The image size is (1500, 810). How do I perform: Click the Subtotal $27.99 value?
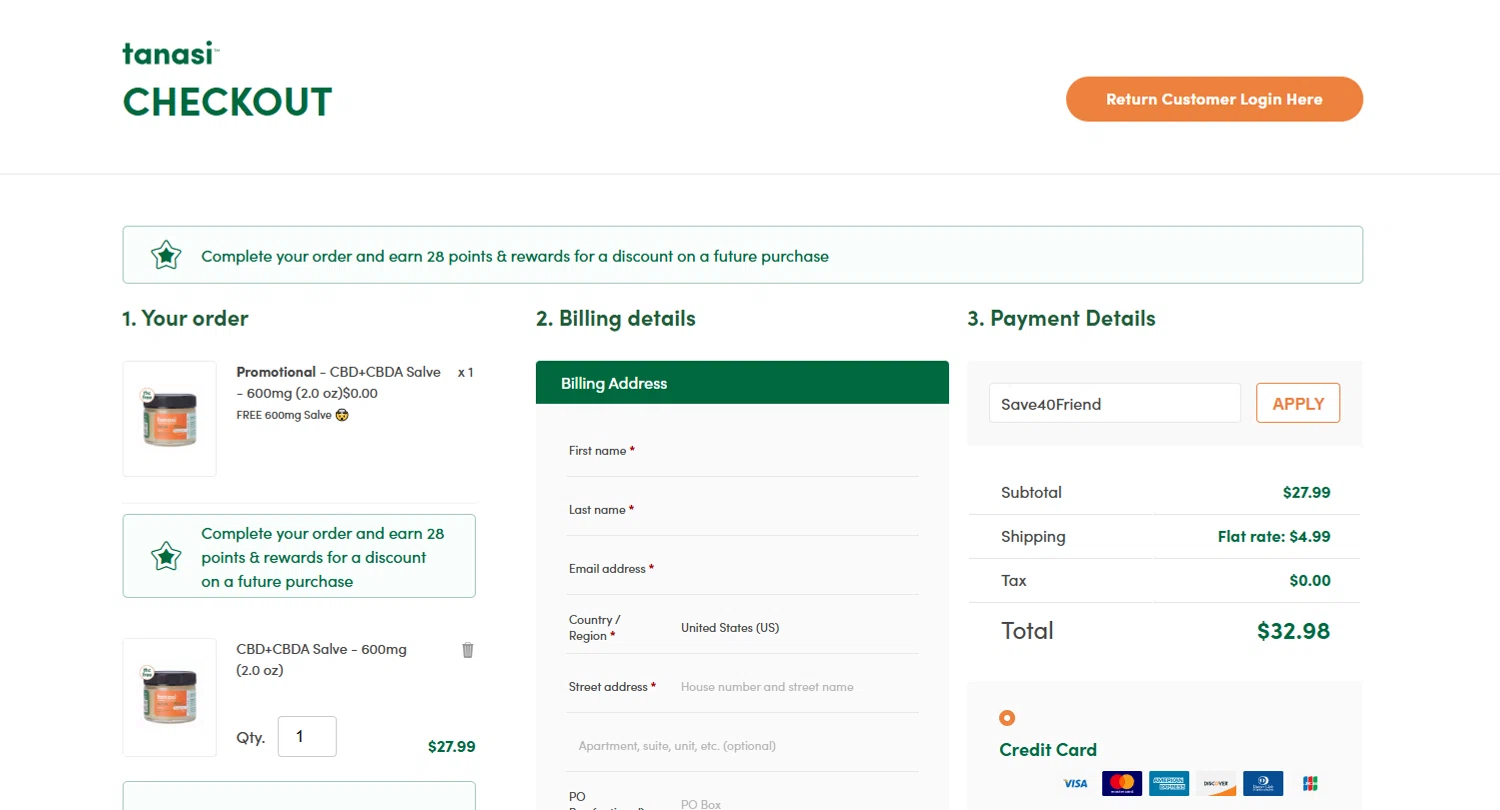pos(1306,493)
